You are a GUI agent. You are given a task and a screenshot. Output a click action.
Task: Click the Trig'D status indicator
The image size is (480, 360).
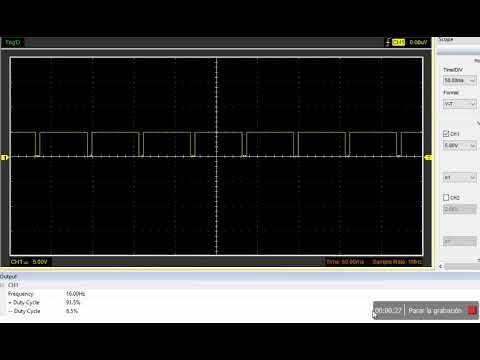13,42
